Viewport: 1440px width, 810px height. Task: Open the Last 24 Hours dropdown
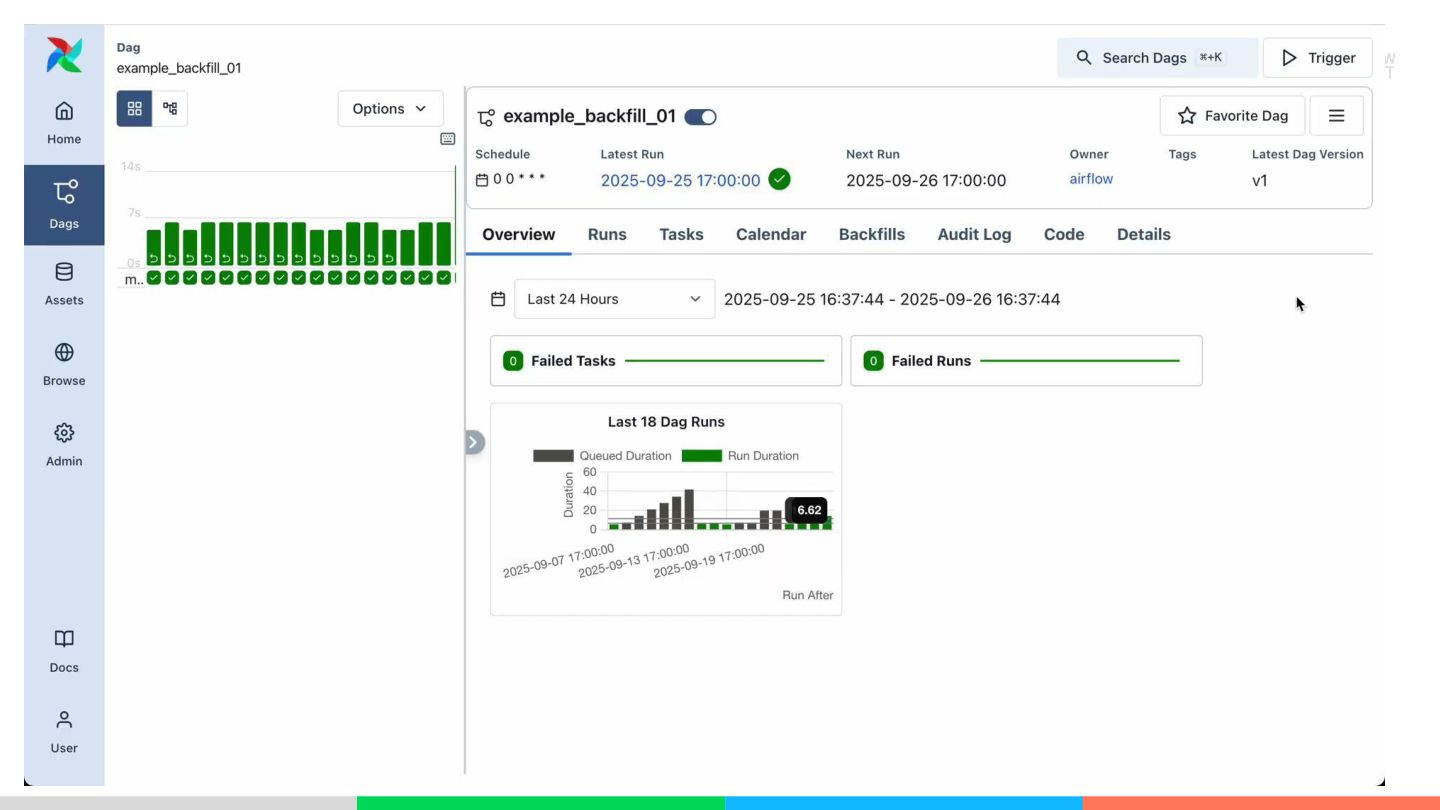pyautogui.click(x=614, y=299)
